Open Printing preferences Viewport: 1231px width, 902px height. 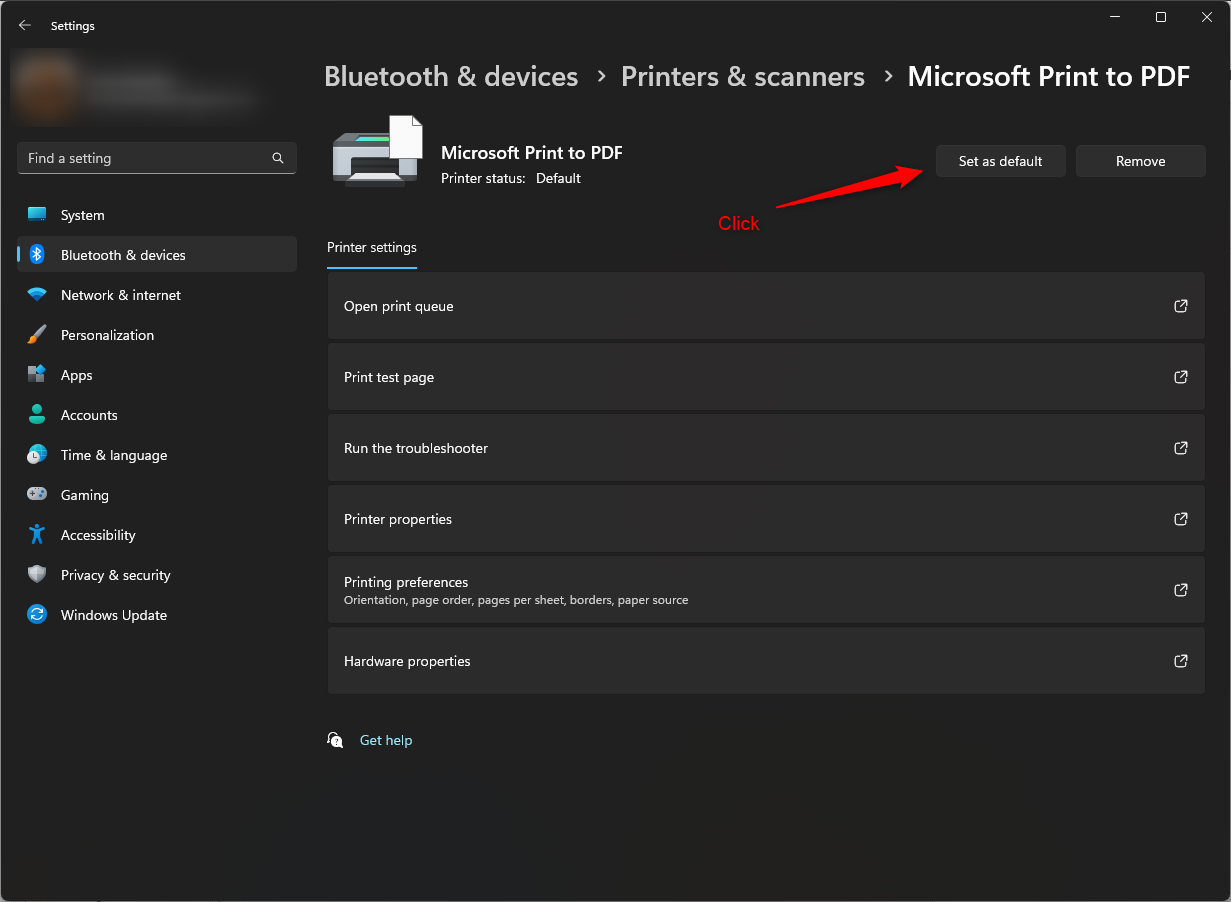[766, 590]
